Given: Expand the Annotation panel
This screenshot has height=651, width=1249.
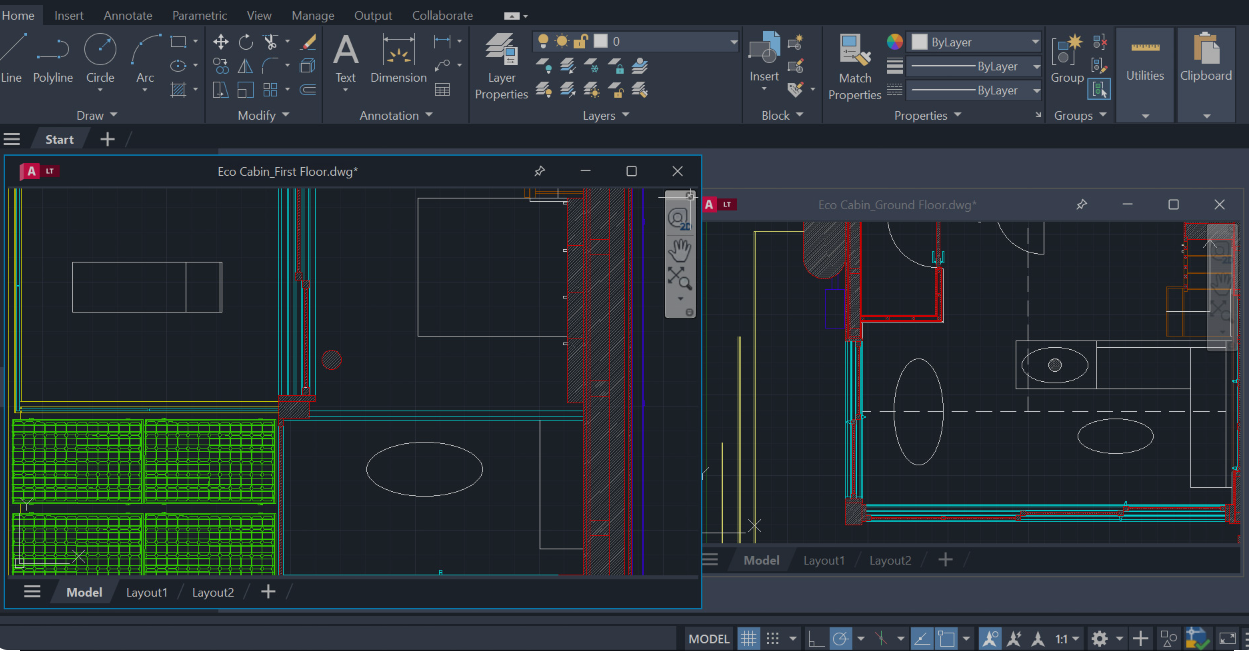Looking at the screenshot, I should (396, 115).
